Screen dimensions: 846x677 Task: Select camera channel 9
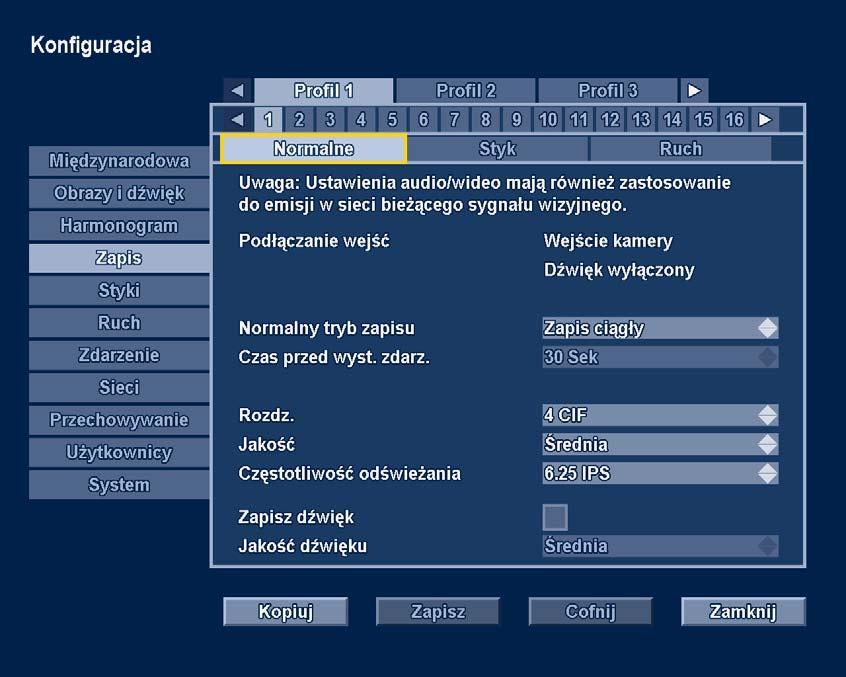(516, 120)
